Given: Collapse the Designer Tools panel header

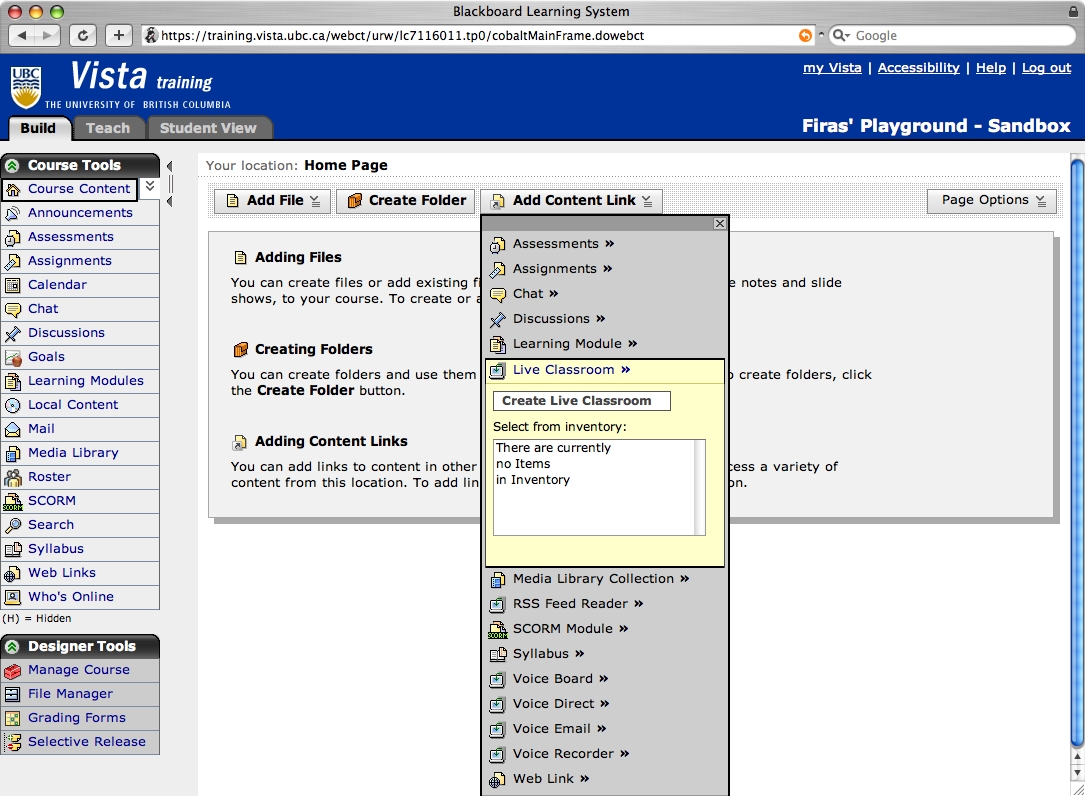Looking at the screenshot, I should (12, 647).
